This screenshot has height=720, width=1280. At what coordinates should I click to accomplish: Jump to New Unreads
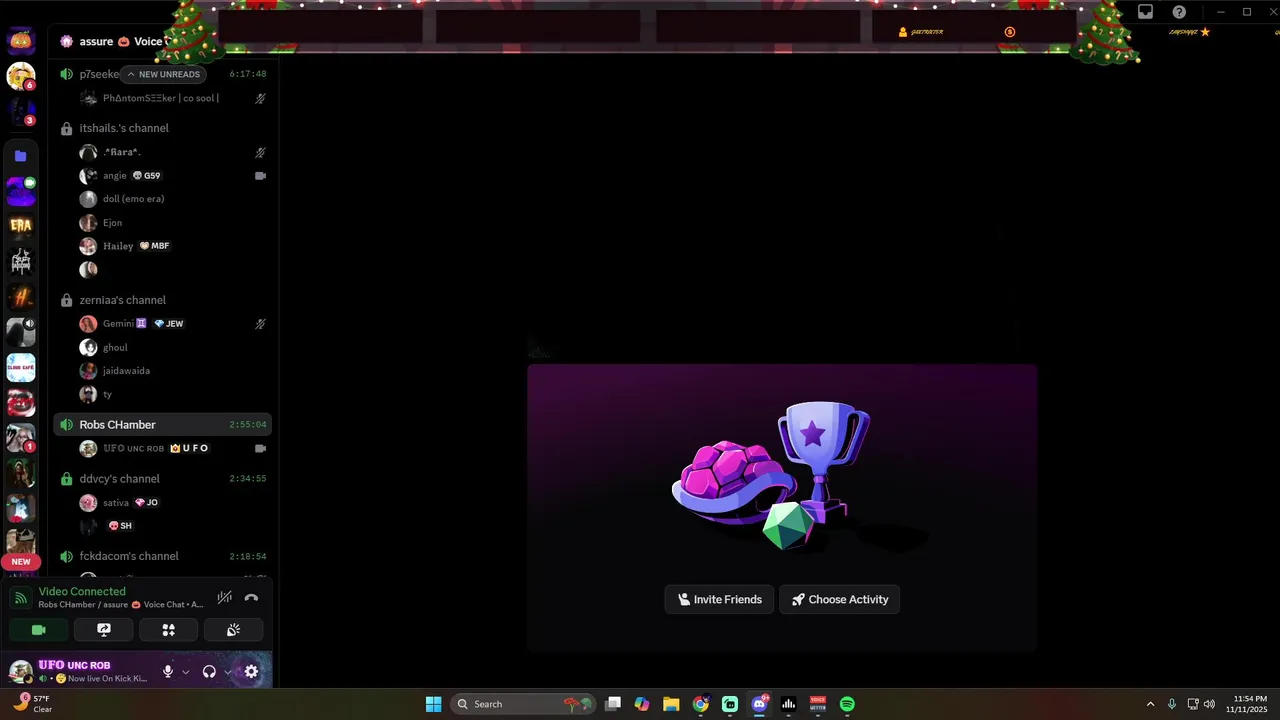point(163,74)
